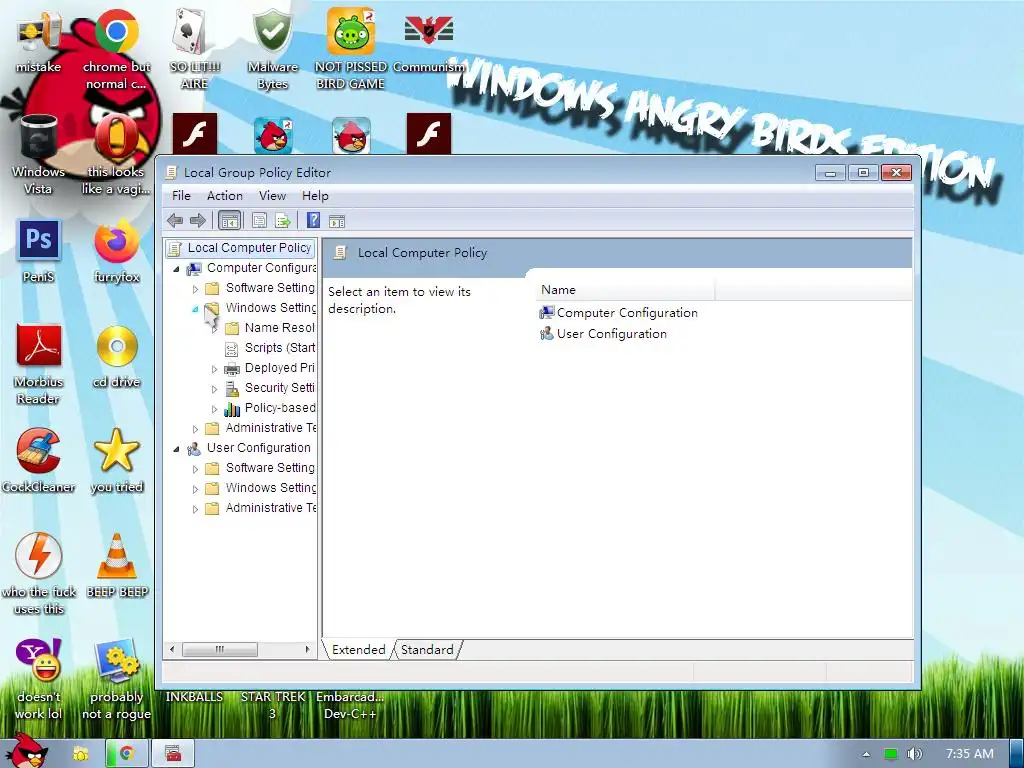Click the tree pane scroll right arrow
The image size is (1024, 768).
[x=308, y=649]
